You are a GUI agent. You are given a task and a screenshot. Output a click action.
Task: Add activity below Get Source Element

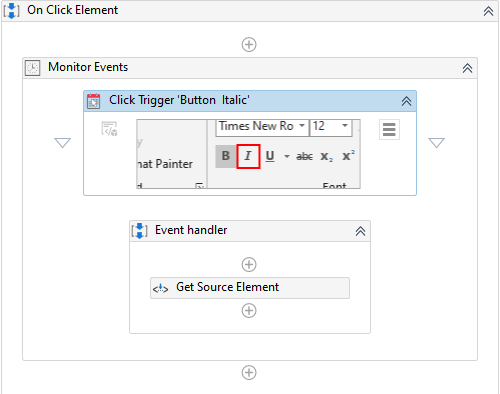[x=249, y=311]
